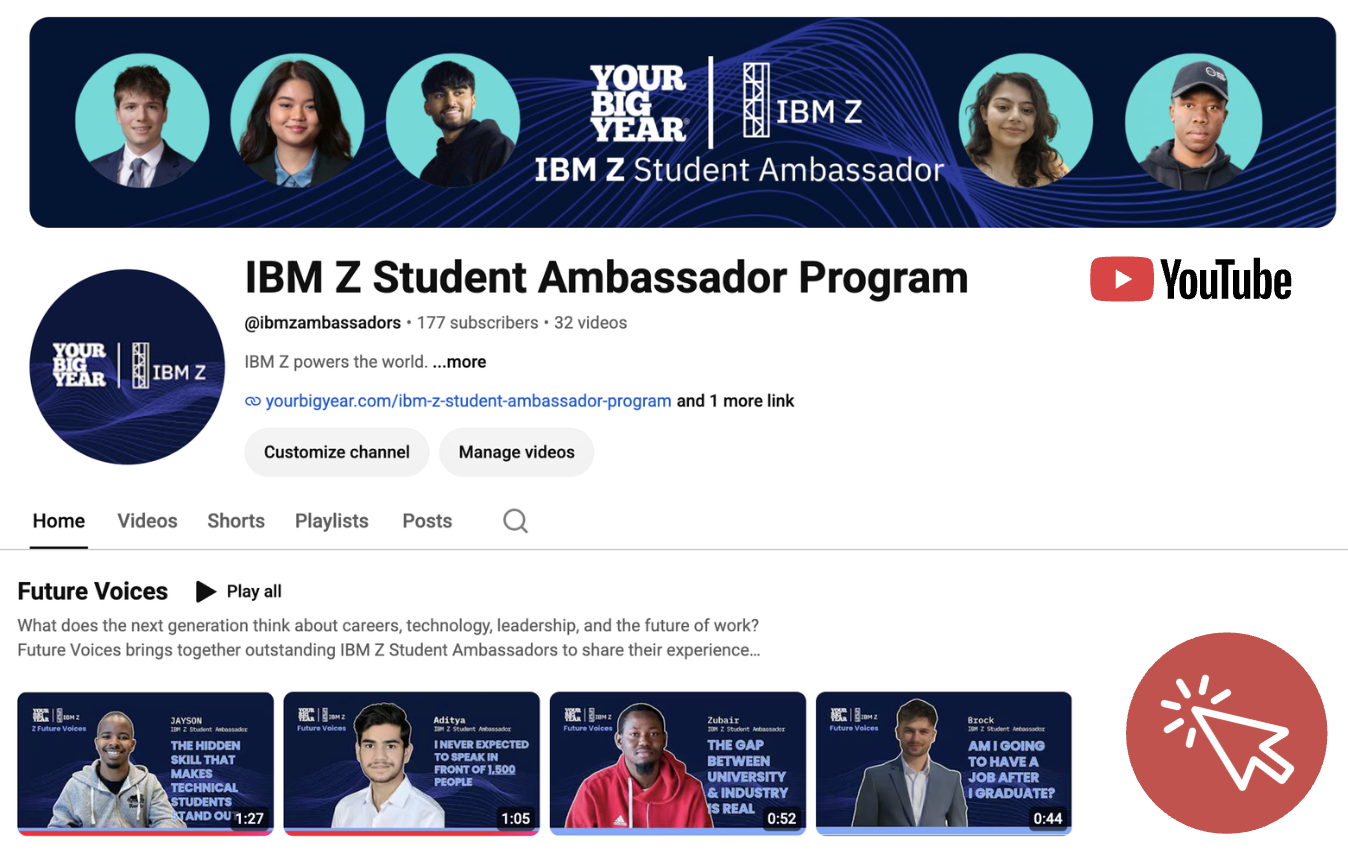Switch to the Videos tab

(x=147, y=521)
